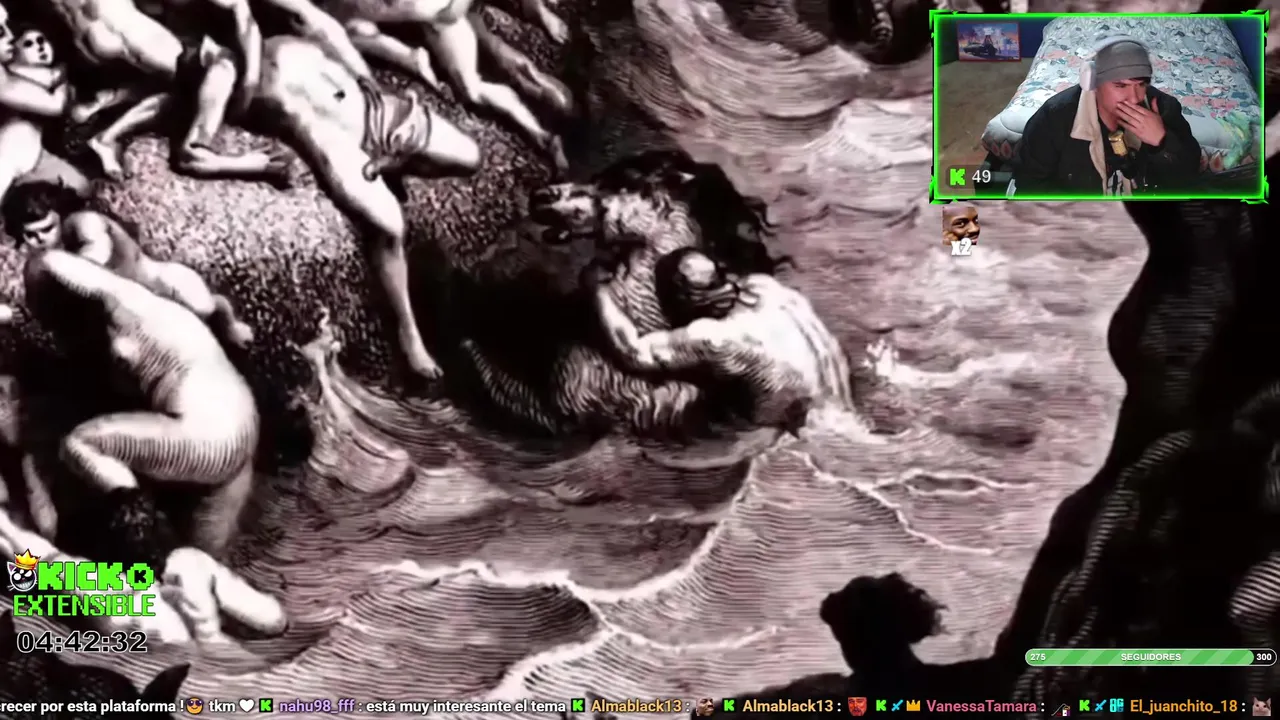Viewport: 1280px width, 720px height.
Task: Click the nahu98_fff username in chat ticker
Action: pos(317,706)
